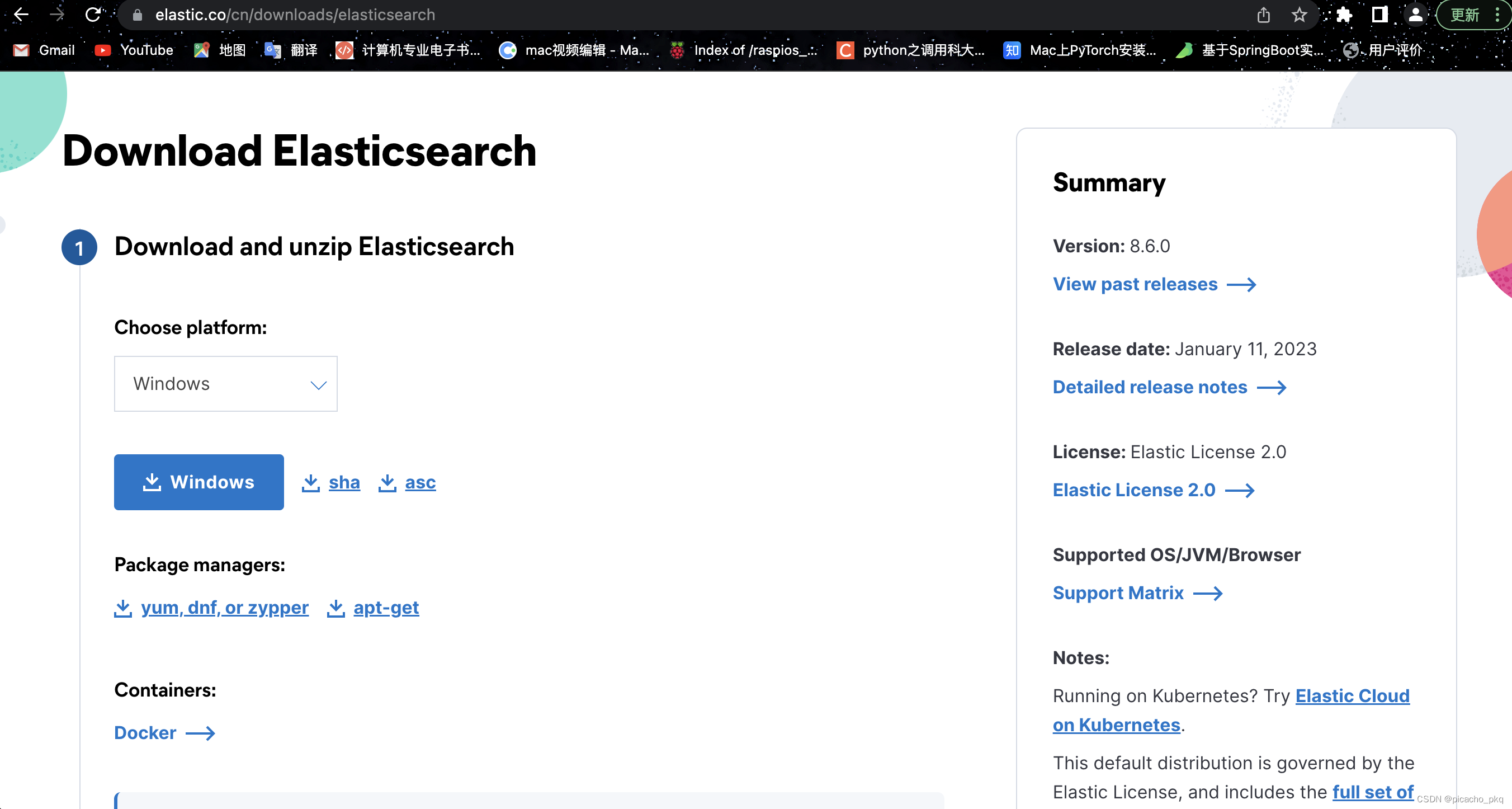Bookmark this page with star icon

tap(1299, 15)
